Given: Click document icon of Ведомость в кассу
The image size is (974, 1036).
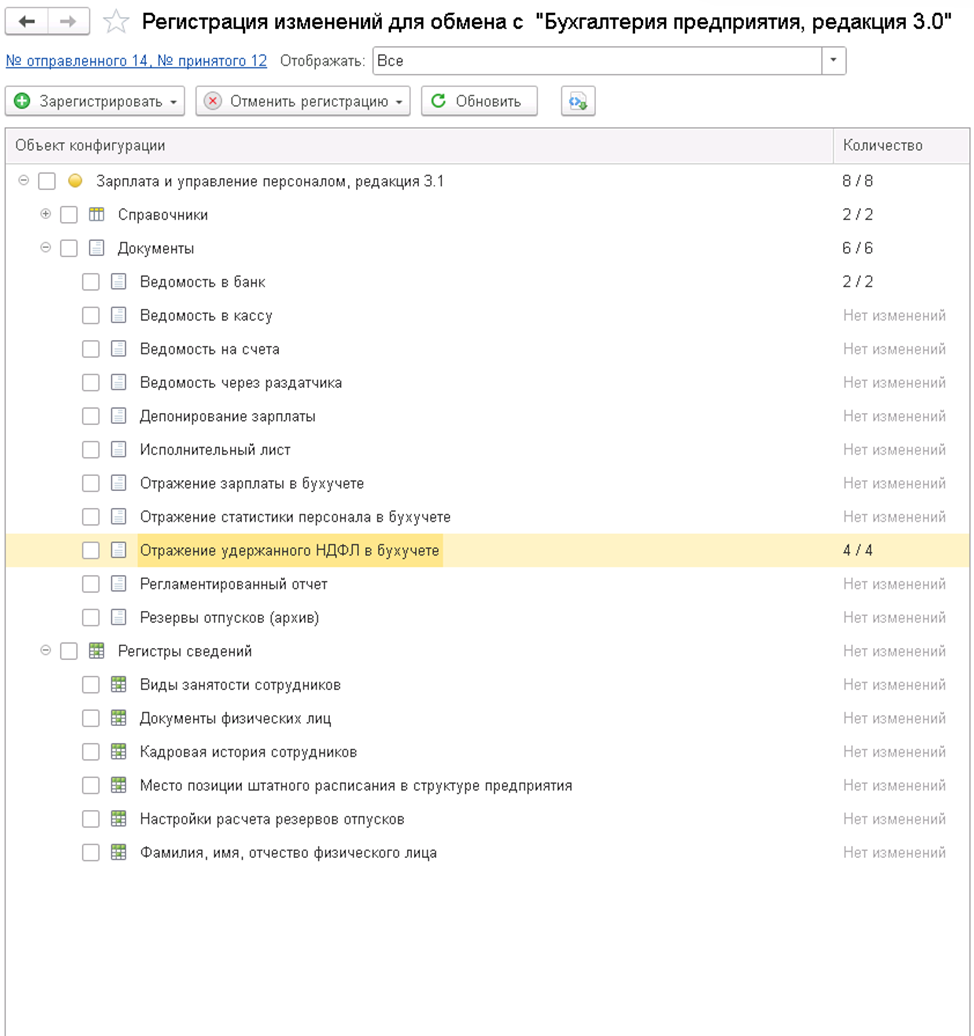Looking at the screenshot, I should point(118,315).
